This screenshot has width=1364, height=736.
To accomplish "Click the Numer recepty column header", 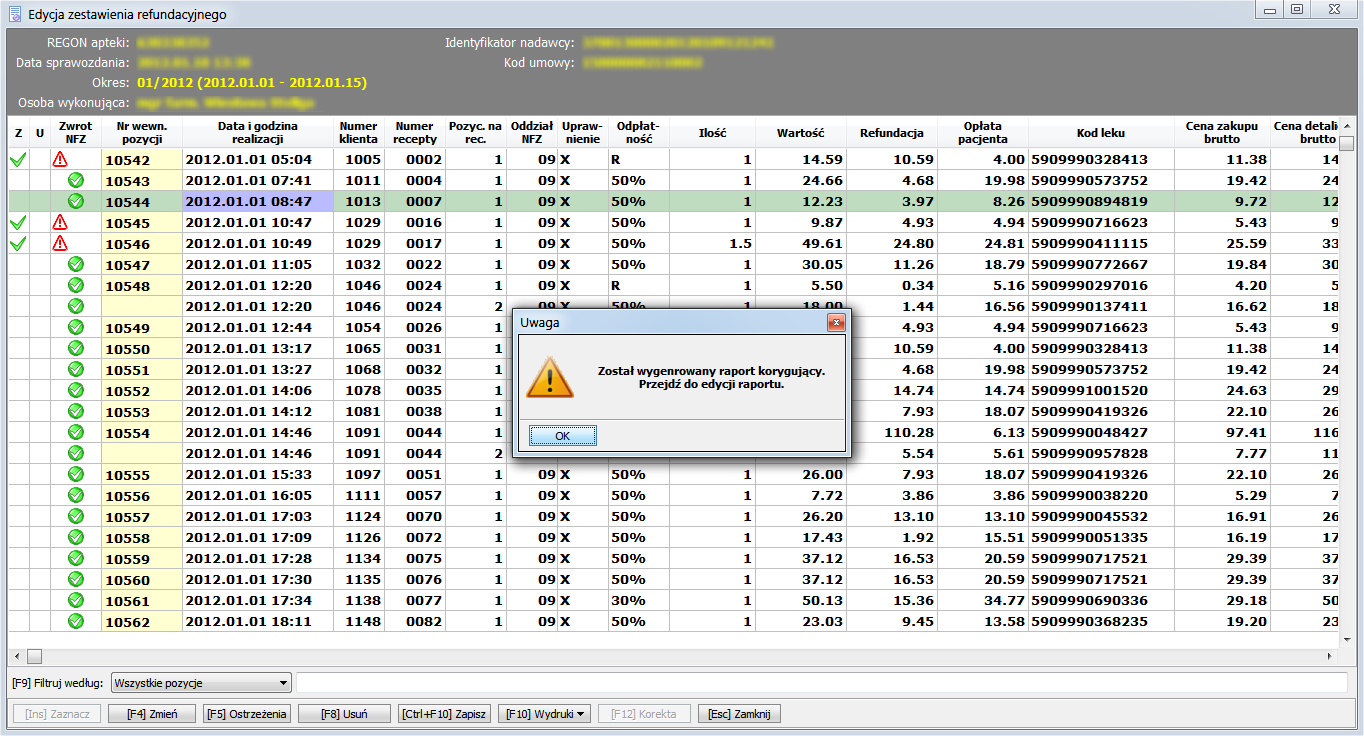I will click(414, 132).
